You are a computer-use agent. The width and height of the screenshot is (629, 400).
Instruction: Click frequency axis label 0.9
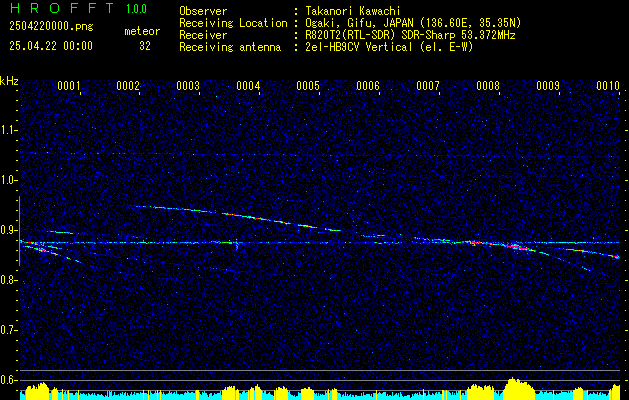coord(8,230)
